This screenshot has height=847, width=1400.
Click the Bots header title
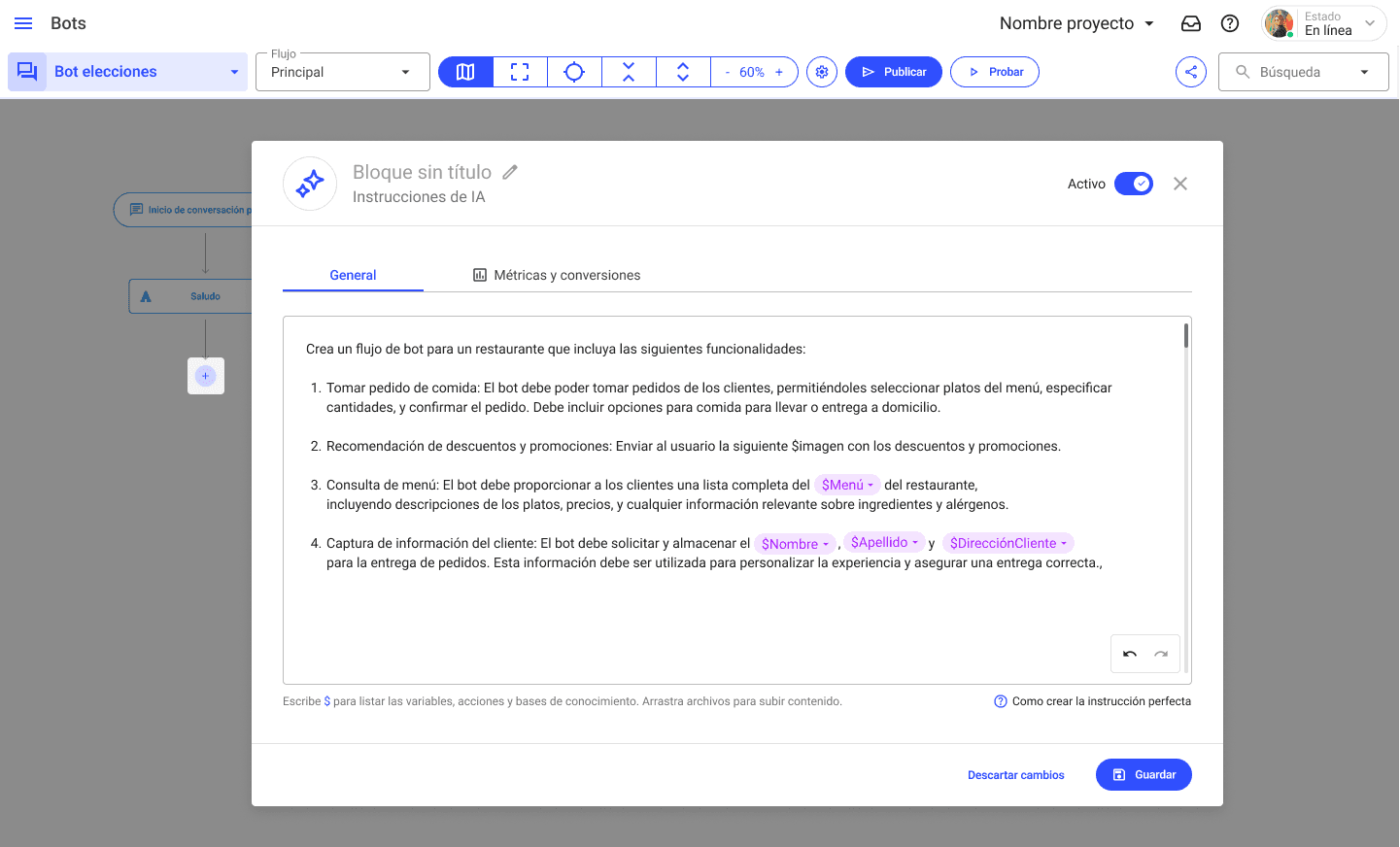(x=68, y=23)
